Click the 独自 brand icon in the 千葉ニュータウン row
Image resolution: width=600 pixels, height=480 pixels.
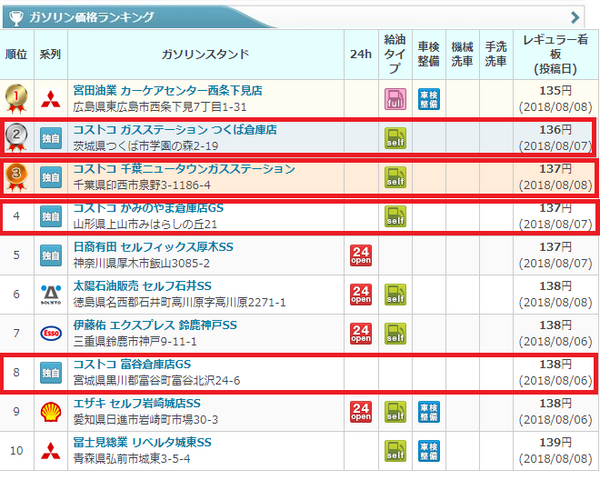(51, 177)
